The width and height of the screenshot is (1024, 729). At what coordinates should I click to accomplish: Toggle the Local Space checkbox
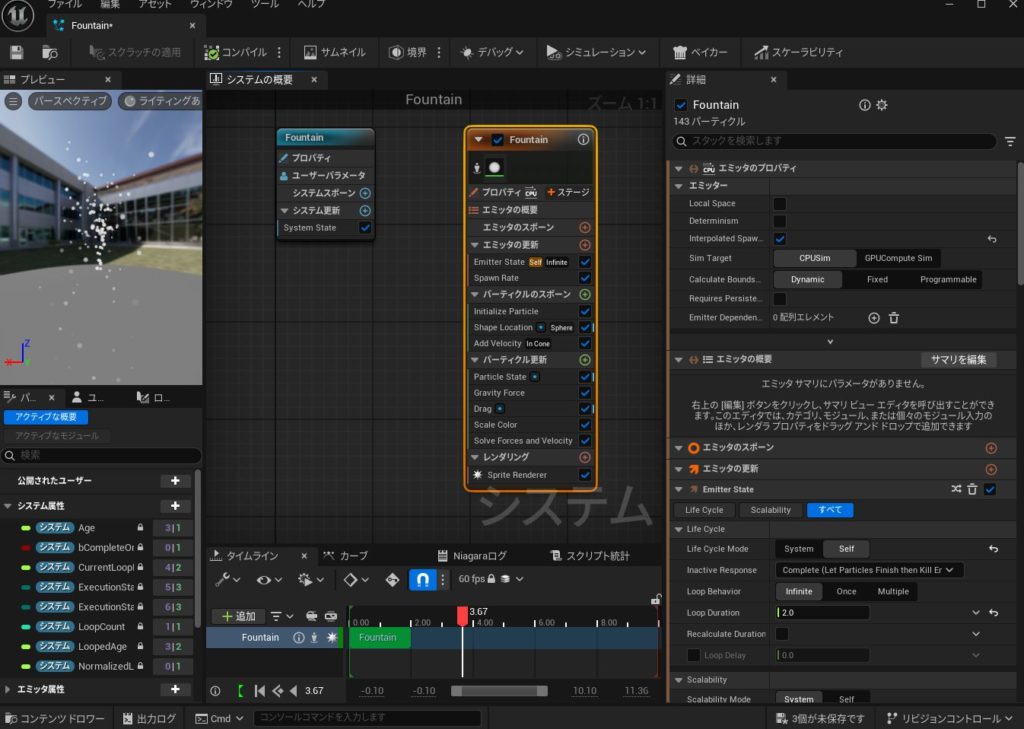779,204
